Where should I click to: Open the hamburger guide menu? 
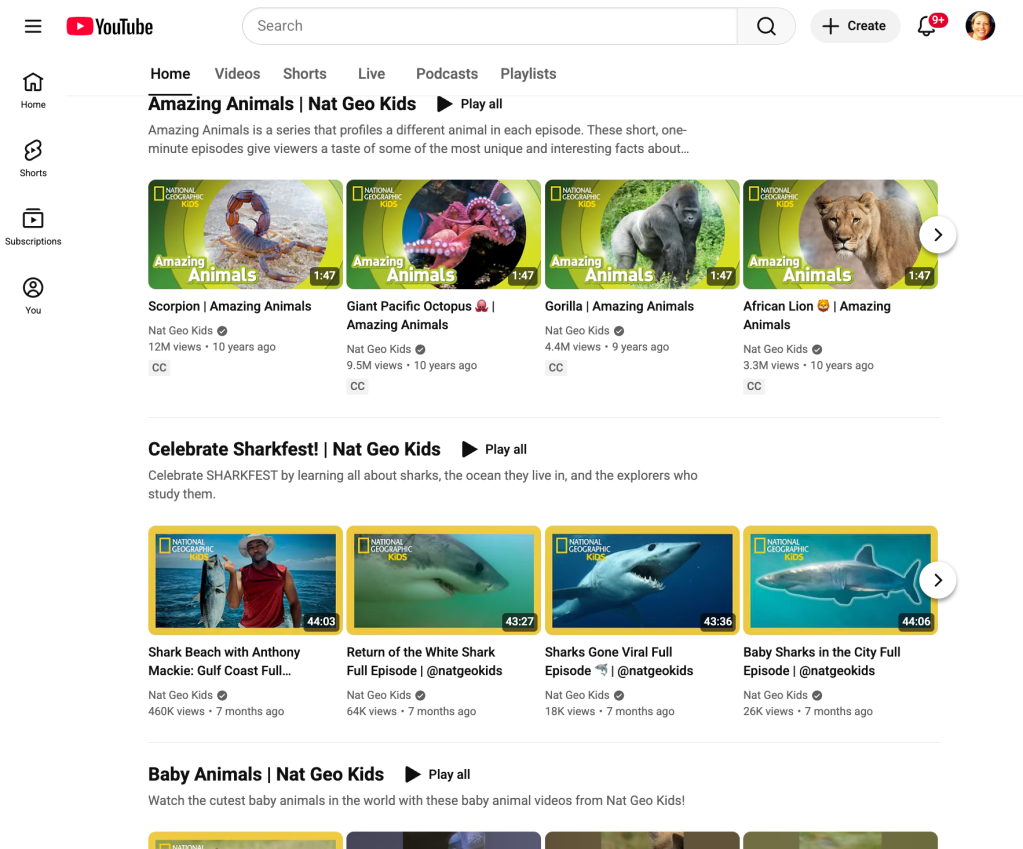pos(33,26)
